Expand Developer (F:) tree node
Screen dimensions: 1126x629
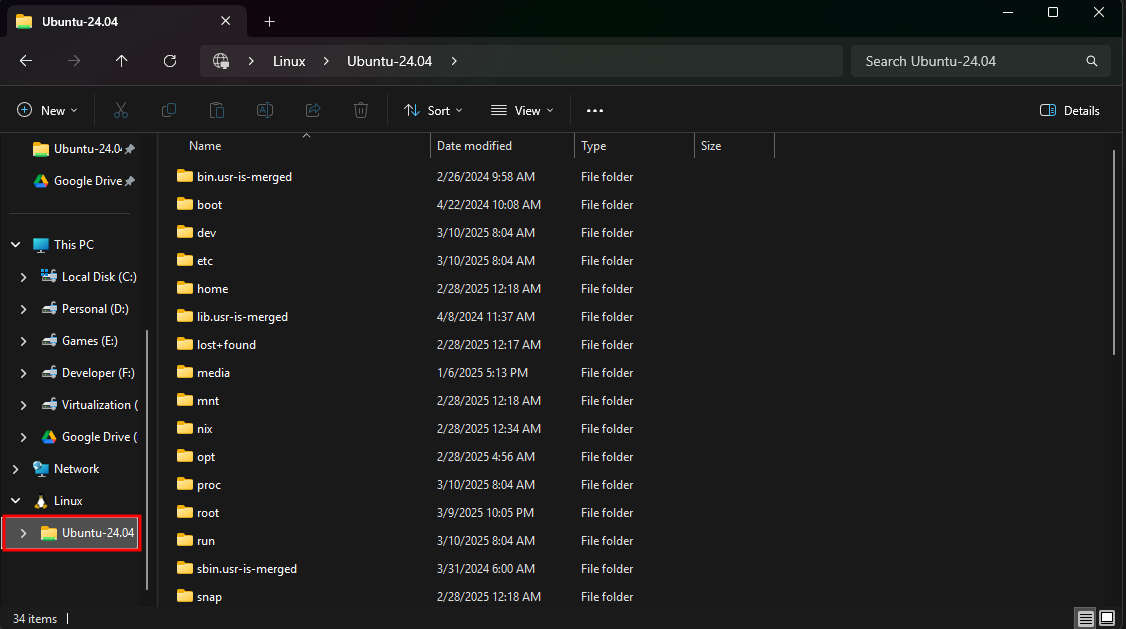point(24,373)
